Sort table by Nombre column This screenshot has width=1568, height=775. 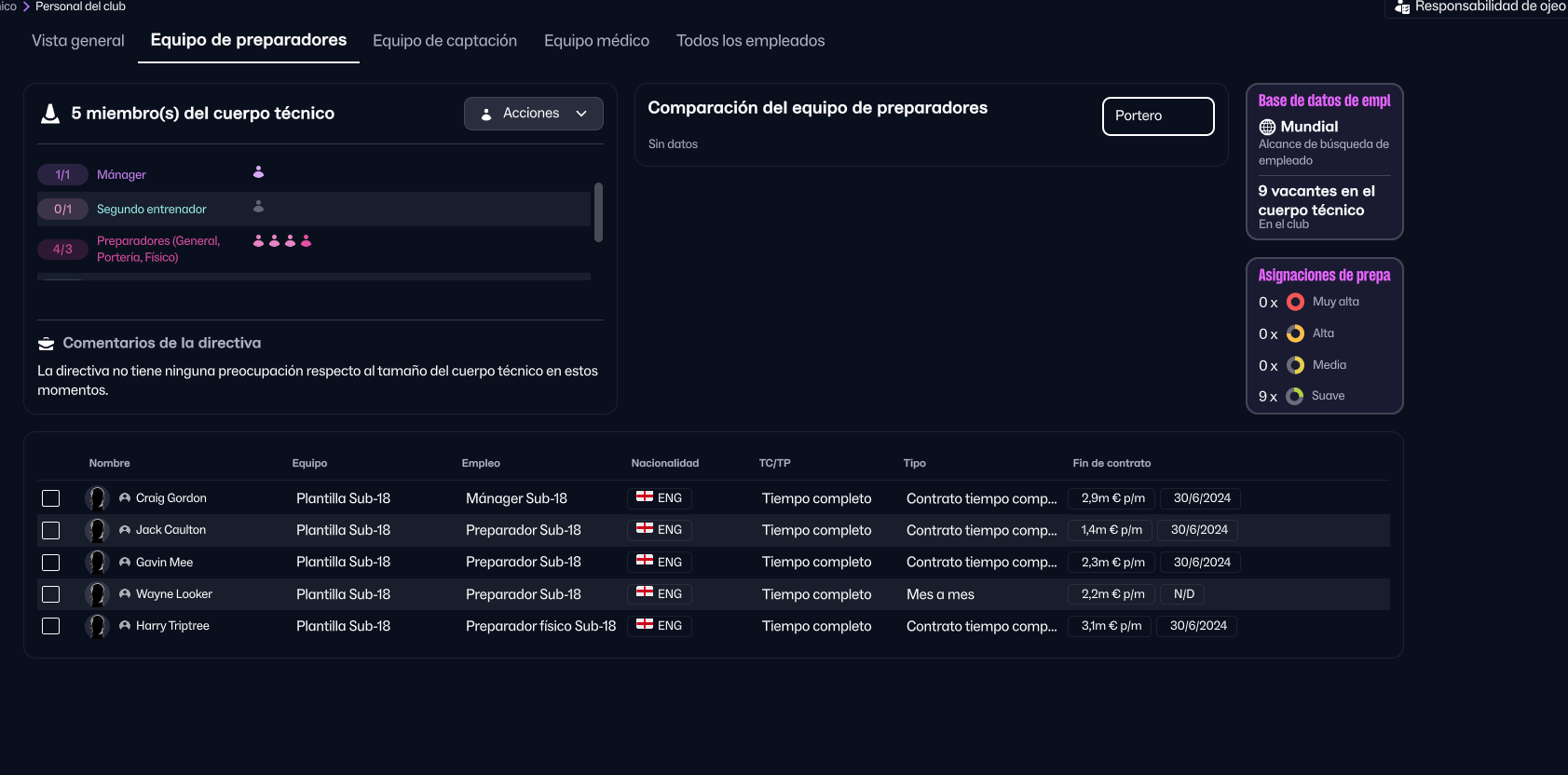tap(110, 463)
